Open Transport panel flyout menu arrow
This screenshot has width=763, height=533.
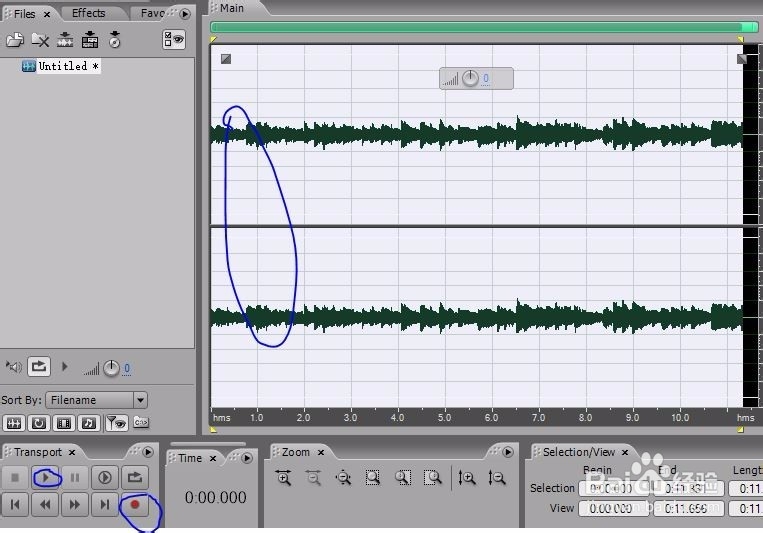tap(148, 452)
